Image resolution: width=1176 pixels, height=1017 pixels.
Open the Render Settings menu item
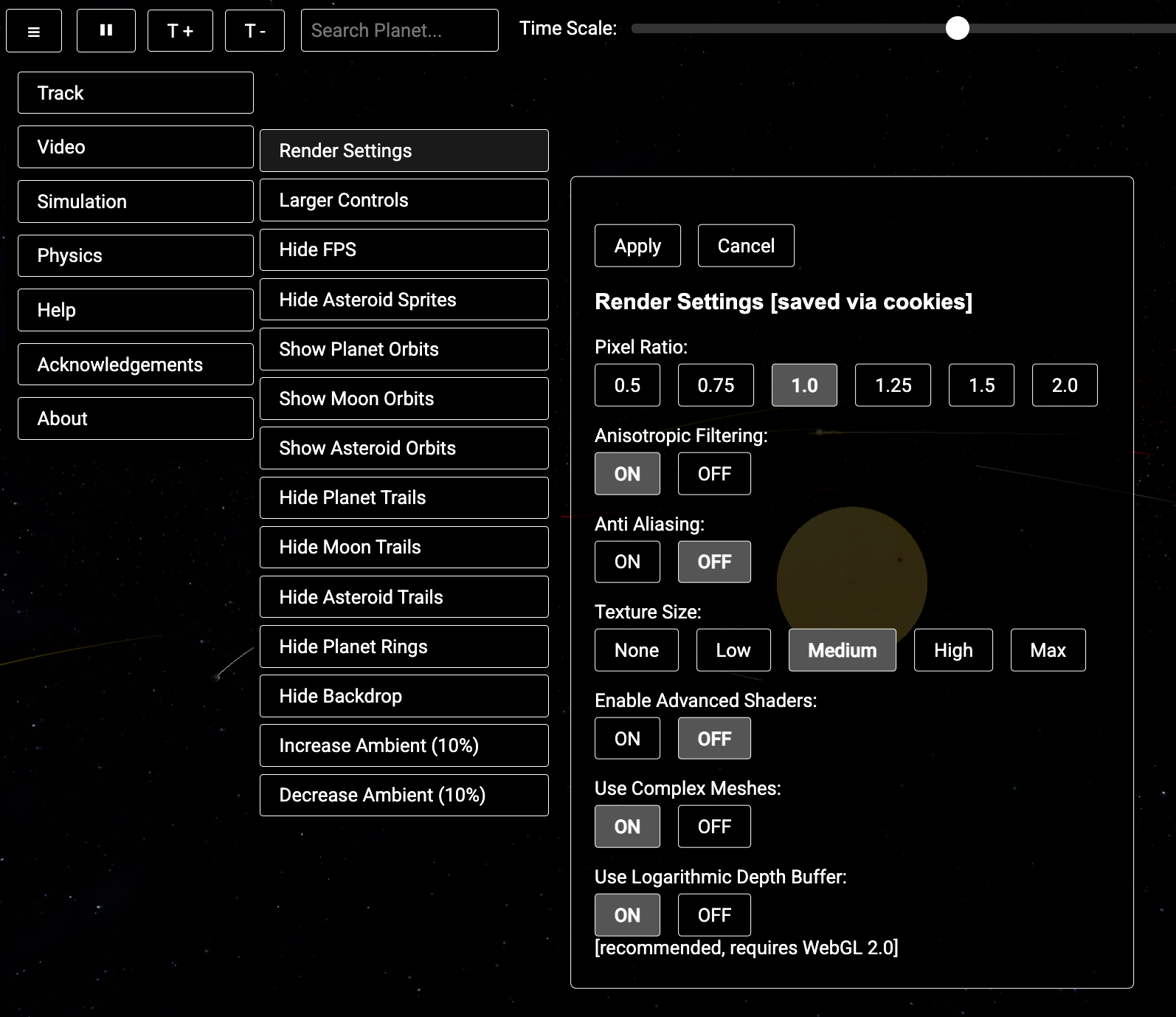(x=404, y=151)
